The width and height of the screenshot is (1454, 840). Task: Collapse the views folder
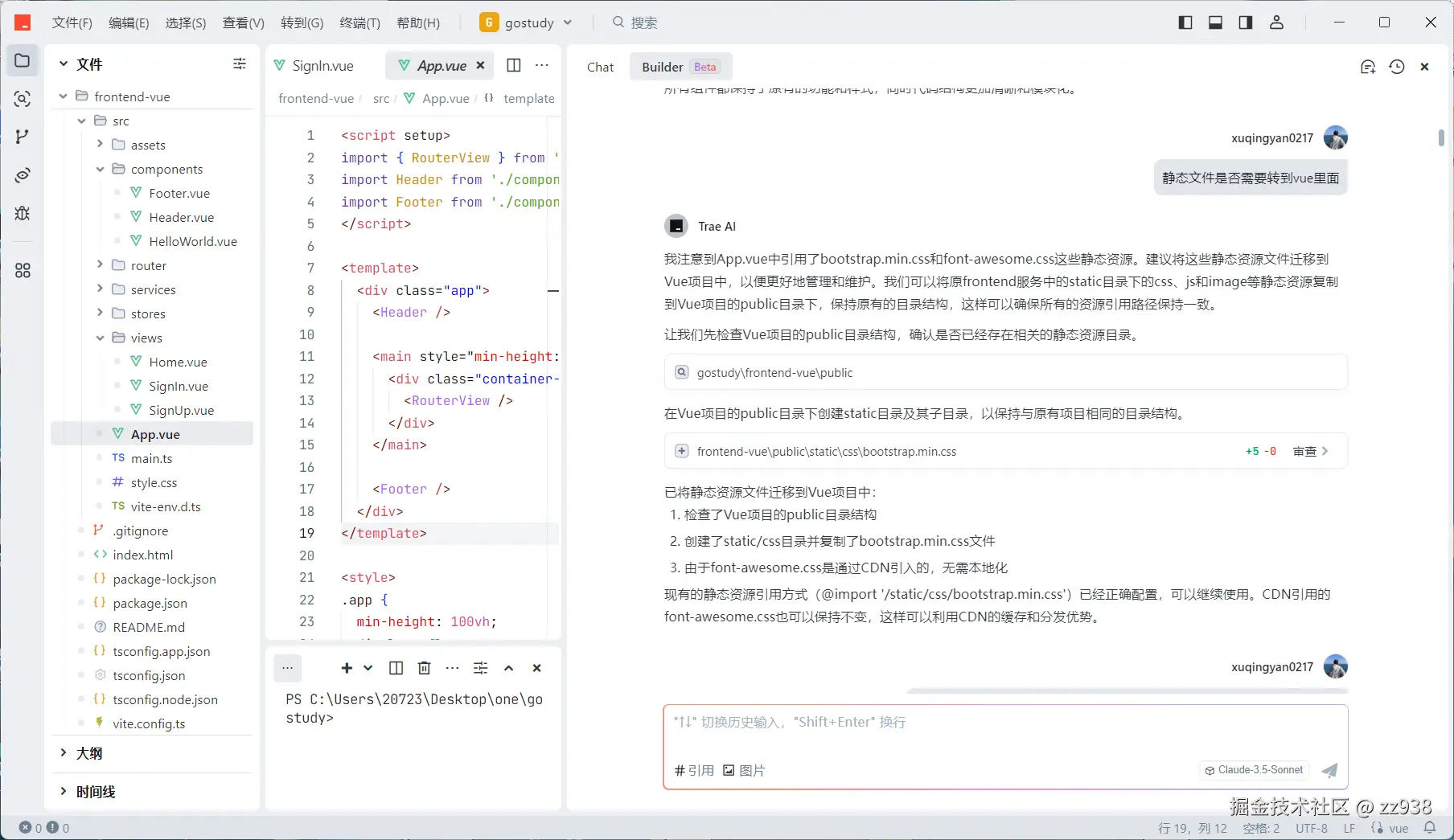point(100,338)
